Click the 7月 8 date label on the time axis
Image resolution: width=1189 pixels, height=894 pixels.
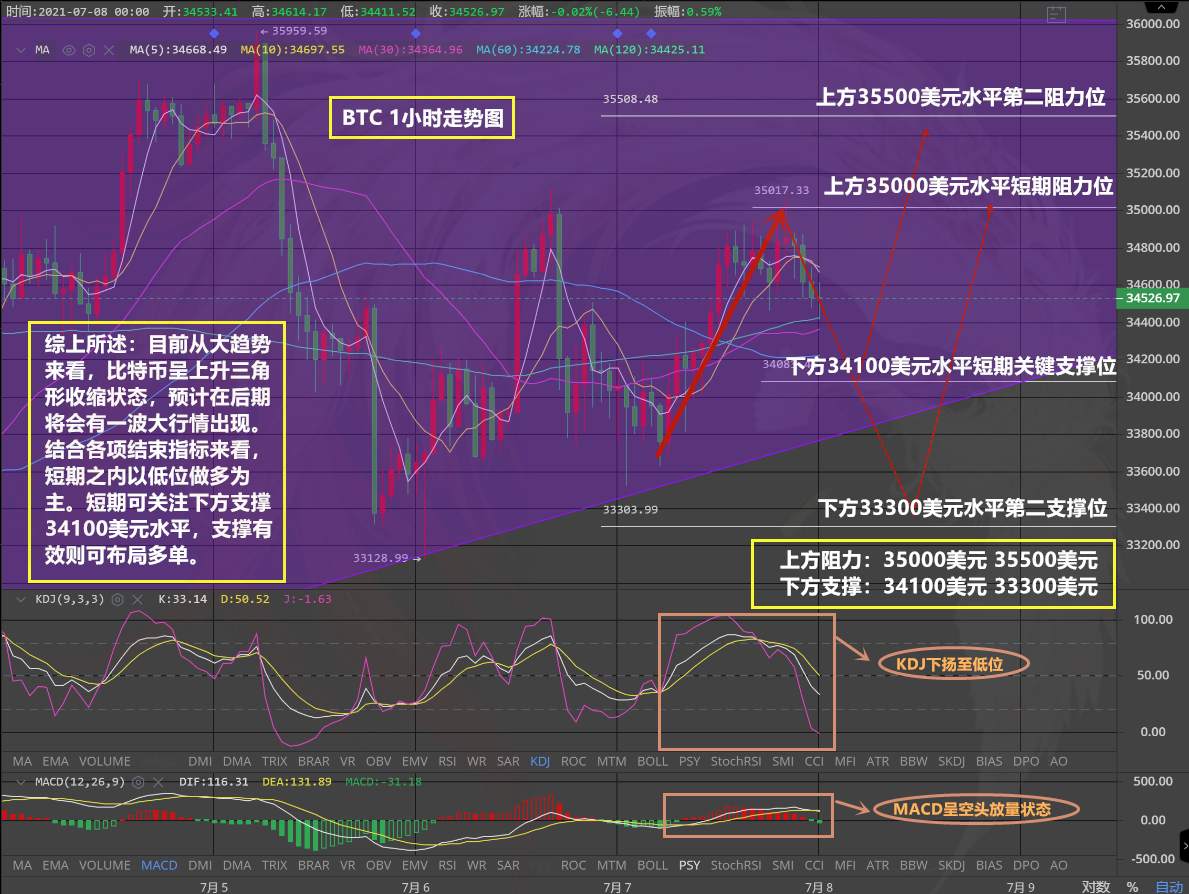pyautogui.click(x=819, y=886)
